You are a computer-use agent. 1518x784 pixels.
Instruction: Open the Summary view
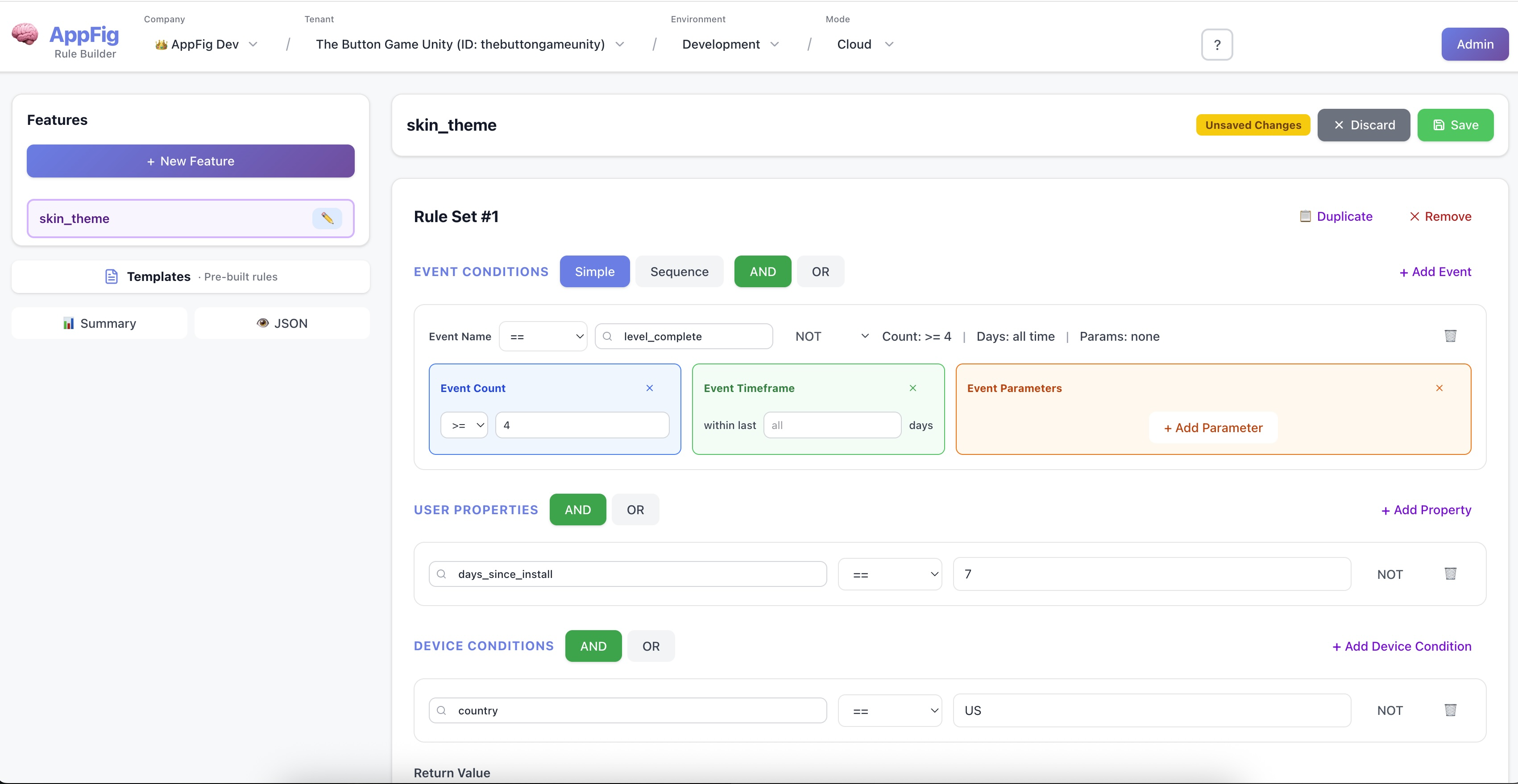tap(99, 323)
